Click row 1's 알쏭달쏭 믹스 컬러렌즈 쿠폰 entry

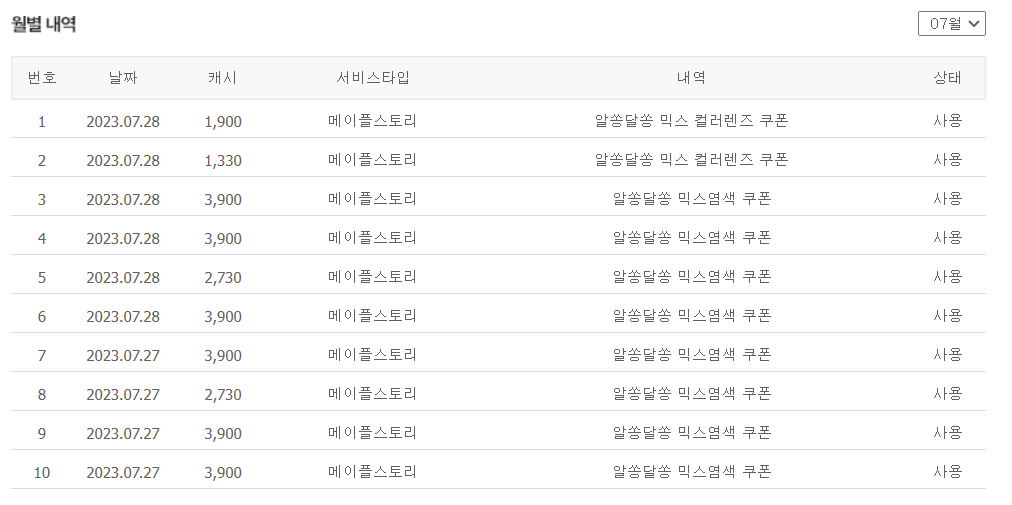(x=691, y=121)
